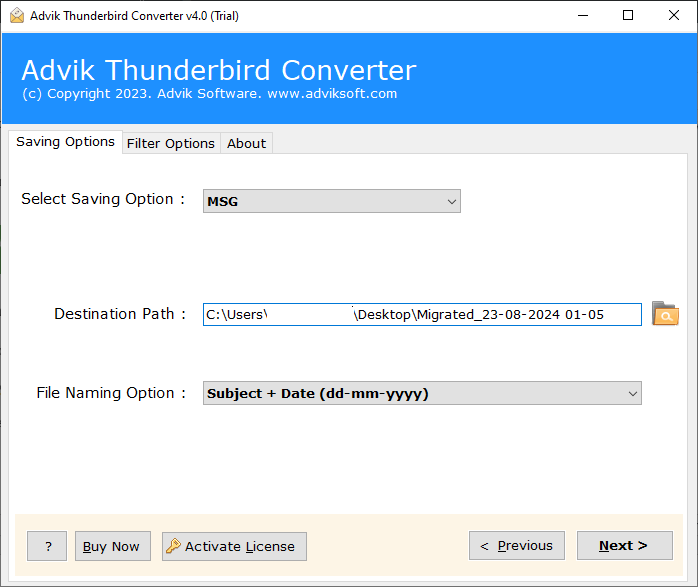Viewport: 698px width, 587px height.
Task: Click the copyright text www.adviksoft.com
Action: 332,93
